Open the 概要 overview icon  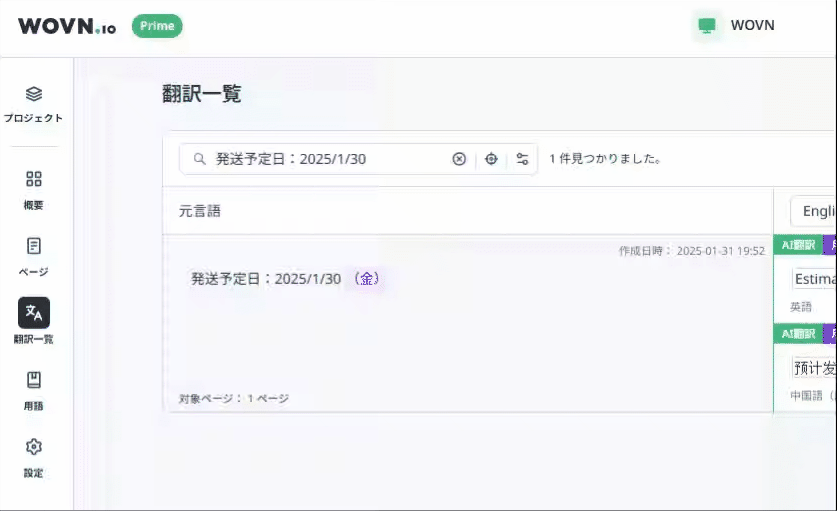[34, 179]
